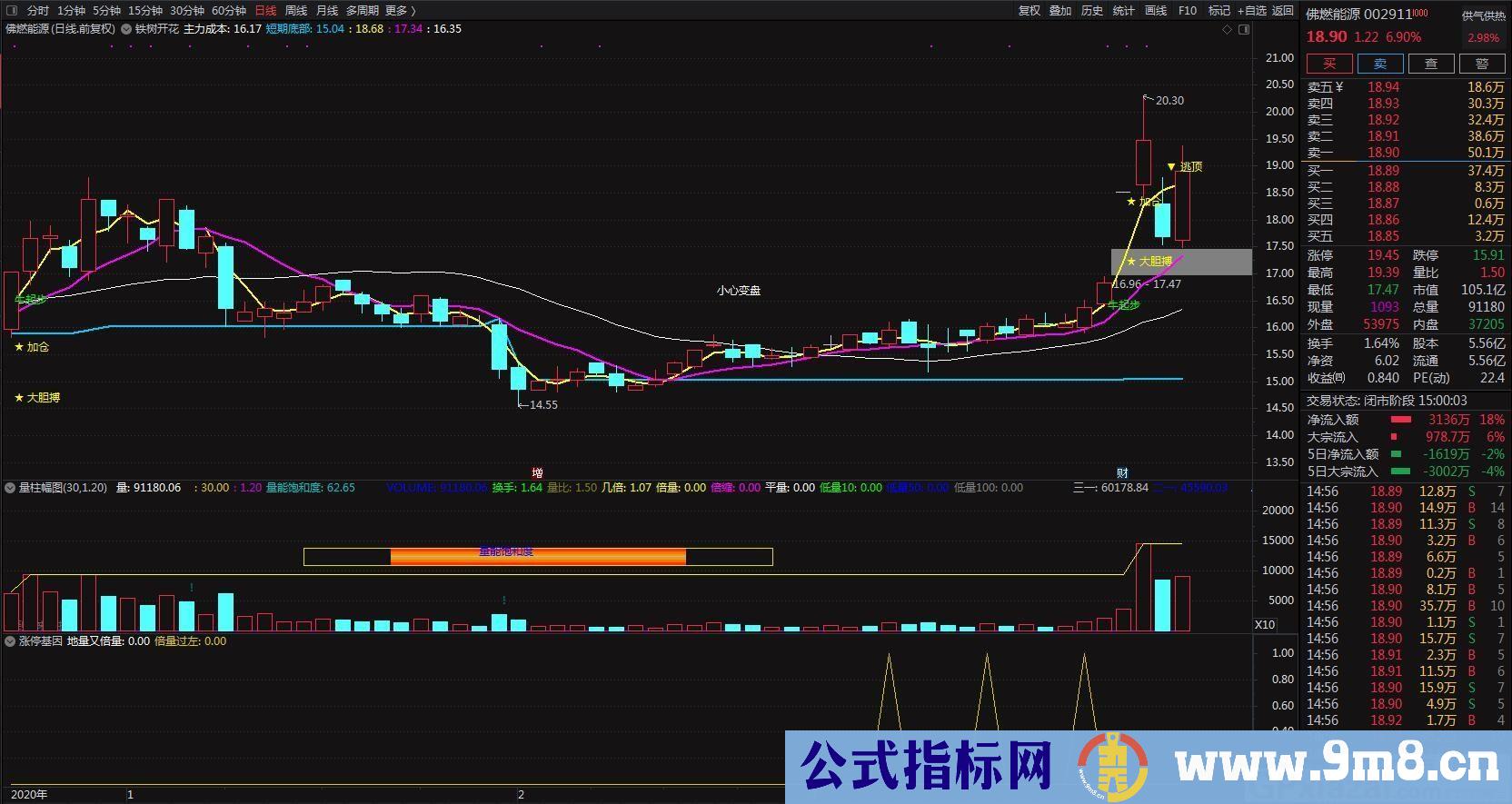Click the 增 marker on the time axis
1512x804 pixels.
click(x=538, y=472)
